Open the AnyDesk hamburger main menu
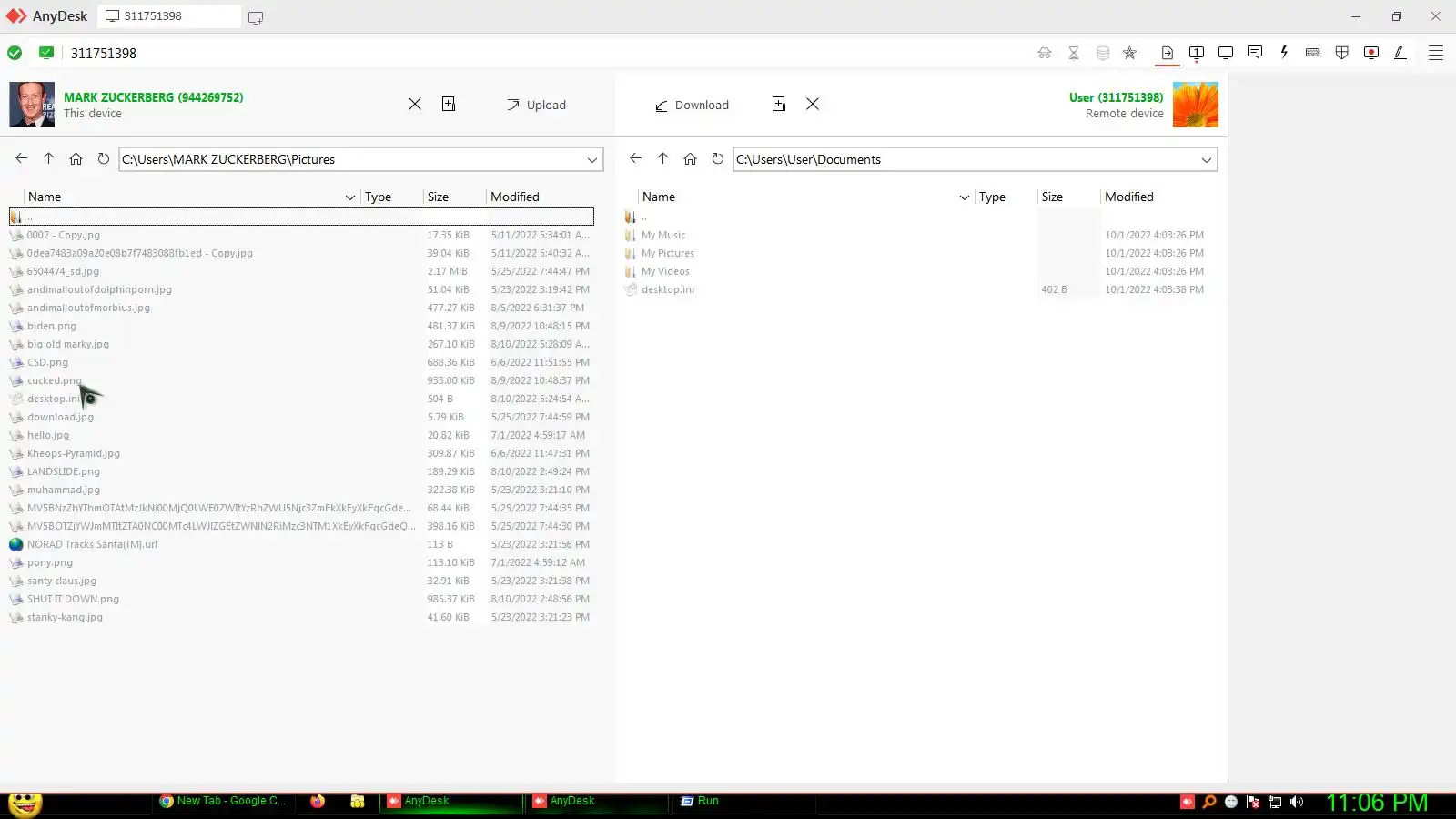 [1436, 53]
